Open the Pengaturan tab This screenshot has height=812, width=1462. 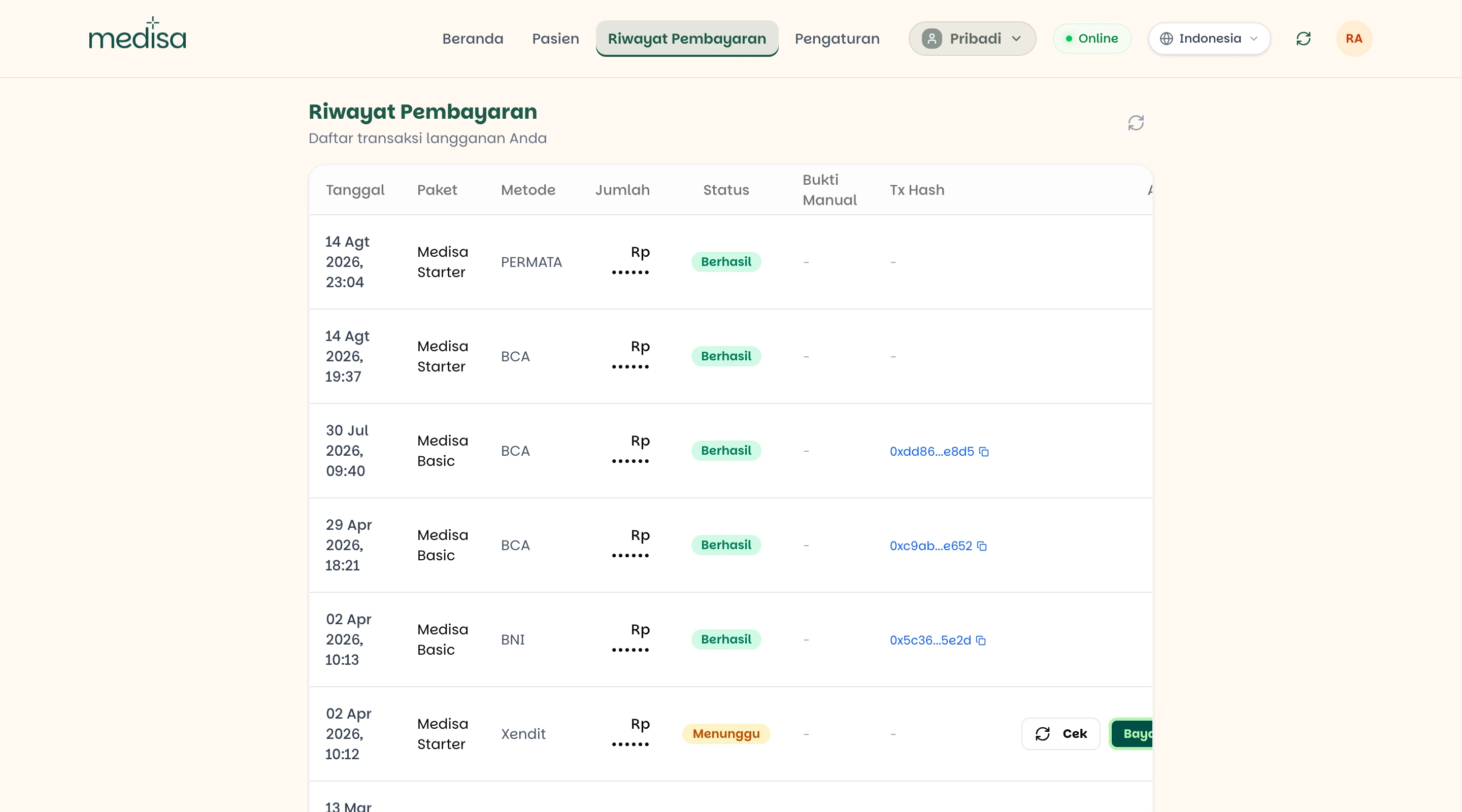click(x=837, y=39)
